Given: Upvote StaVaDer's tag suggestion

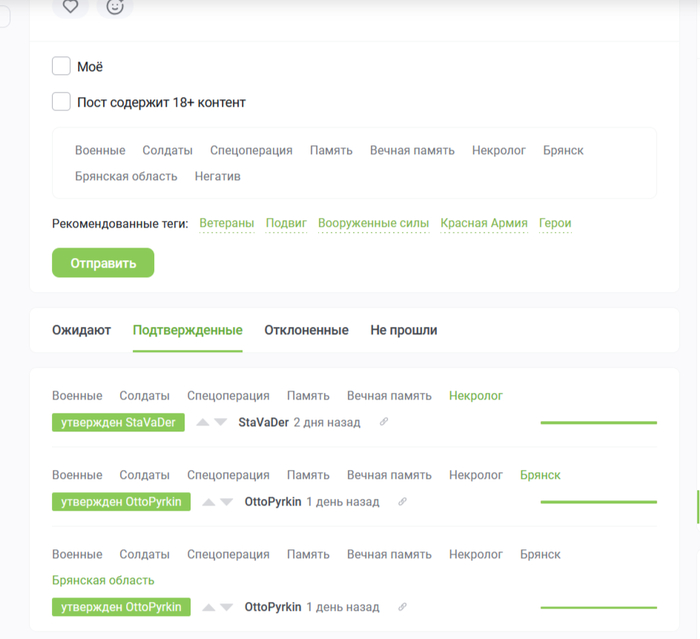Looking at the screenshot, I should tap(203, 423).
